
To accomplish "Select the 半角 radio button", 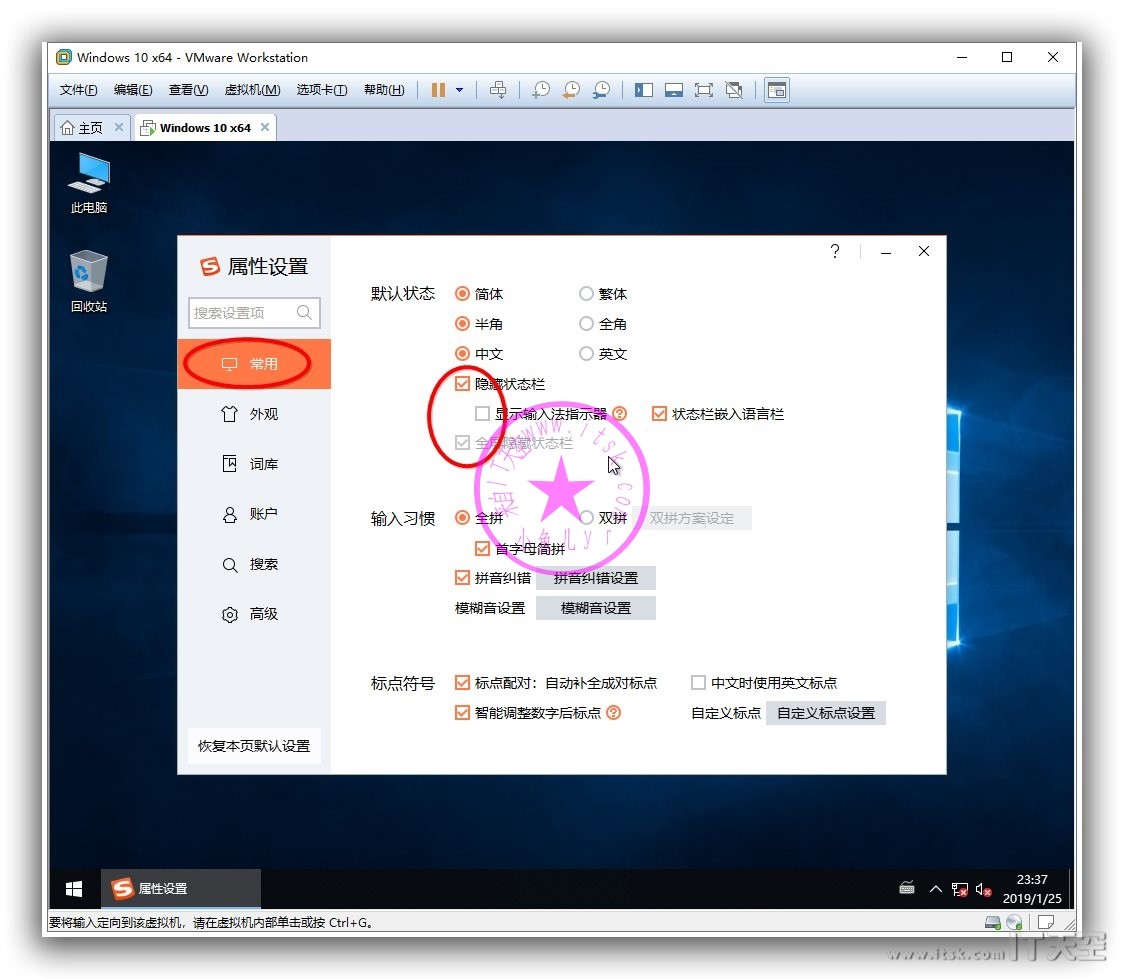I will [462, 324].
